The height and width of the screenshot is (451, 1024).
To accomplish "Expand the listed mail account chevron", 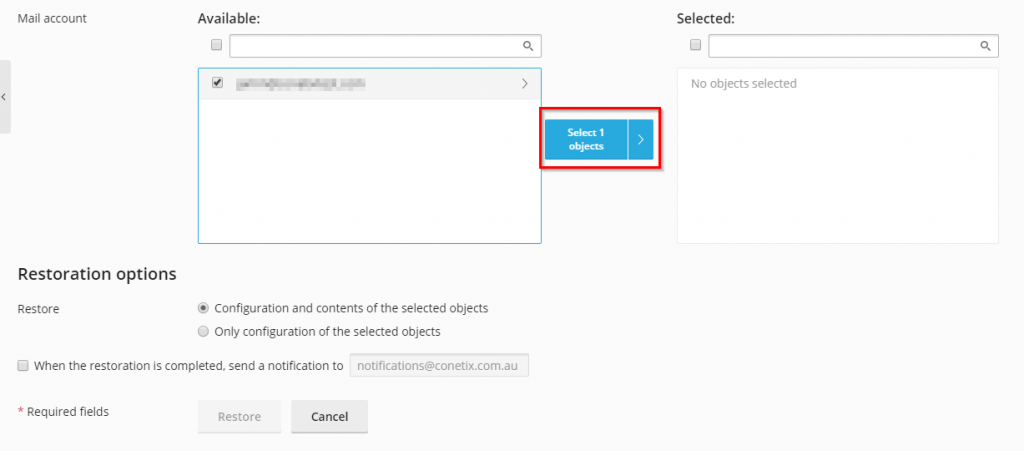I will tap(525, 84).
